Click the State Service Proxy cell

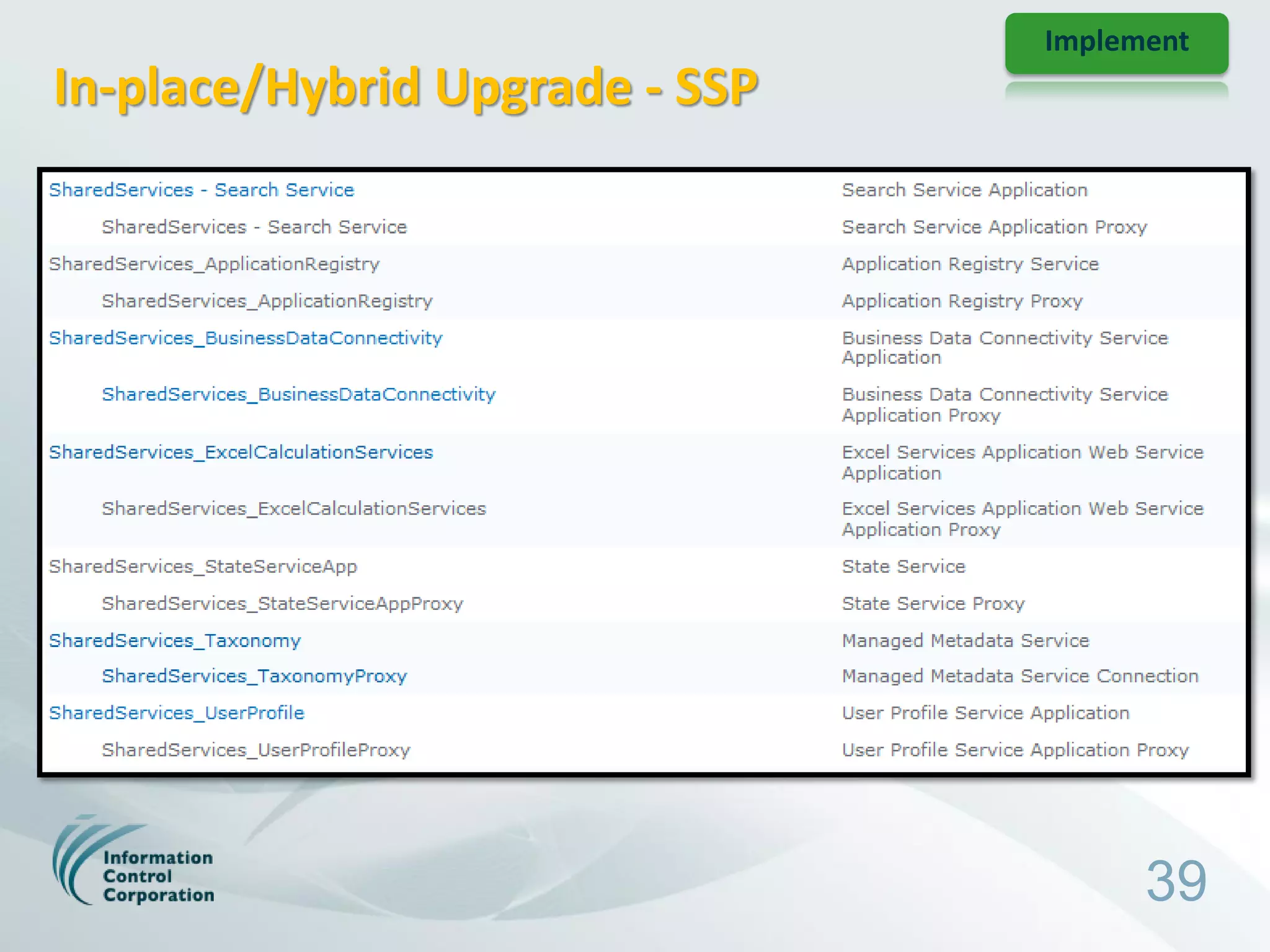[933, 604]
